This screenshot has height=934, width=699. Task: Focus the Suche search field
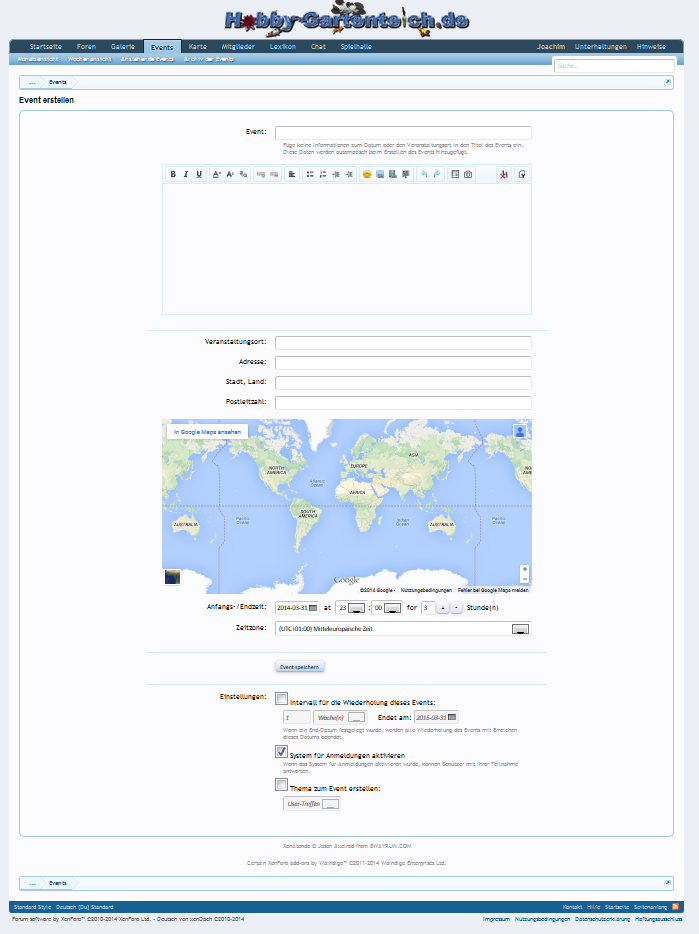[614, 66]
